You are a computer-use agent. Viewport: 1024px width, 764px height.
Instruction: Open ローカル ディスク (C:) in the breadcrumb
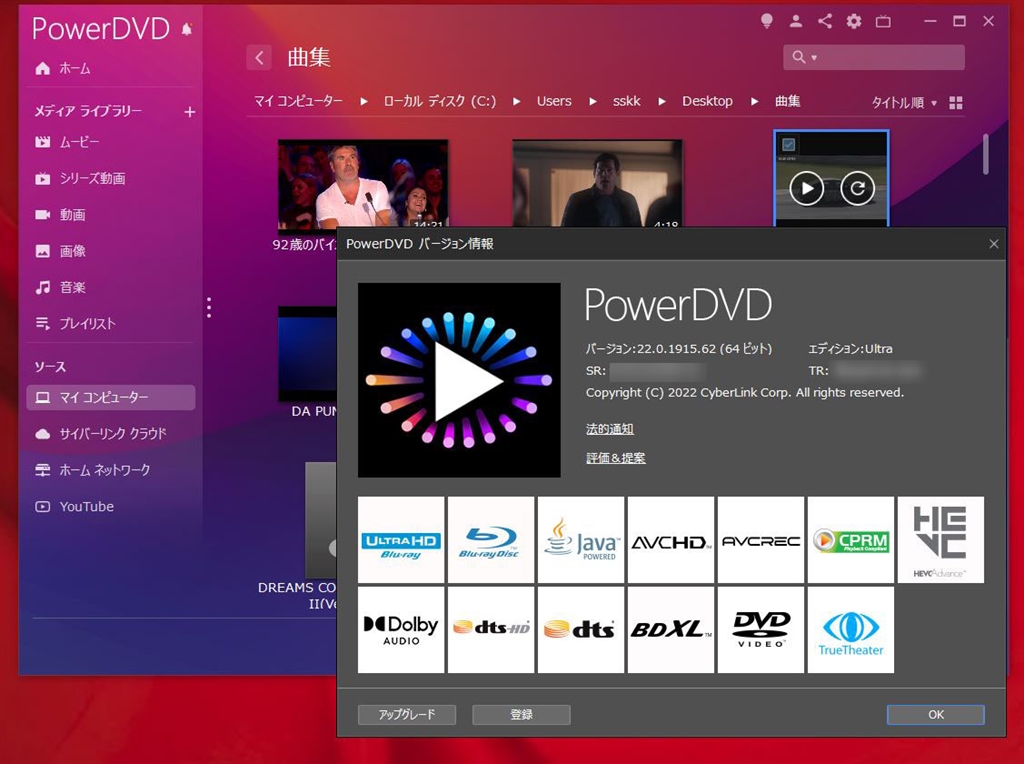click(440, 101)
